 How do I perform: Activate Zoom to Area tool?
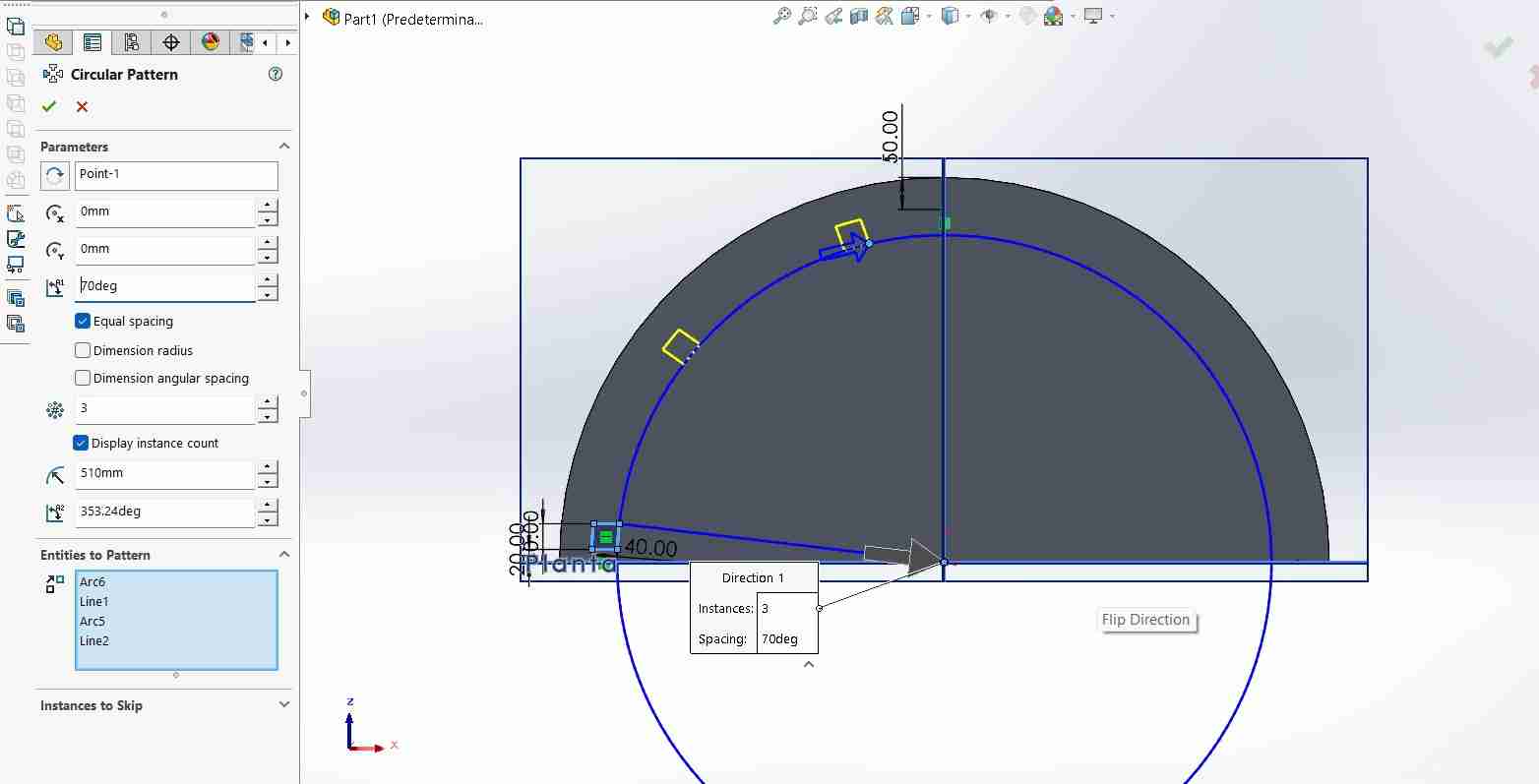(808, 16)
